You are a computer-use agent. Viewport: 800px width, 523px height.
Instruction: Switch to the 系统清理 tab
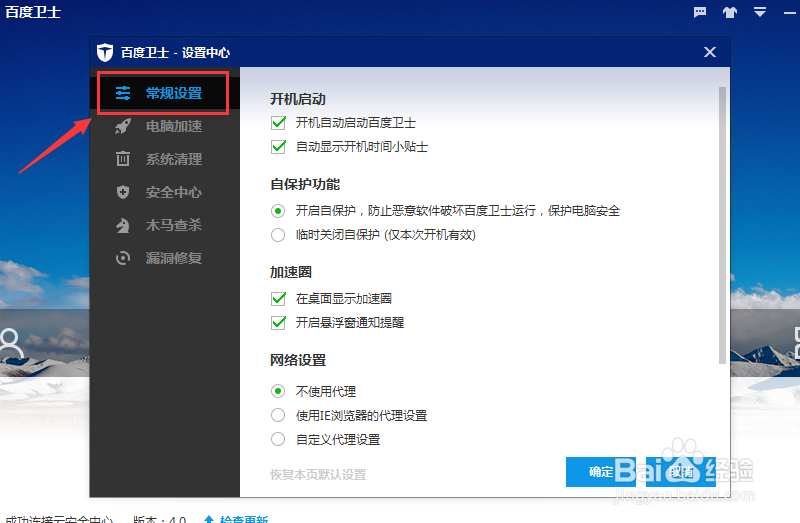click(x=164, y=159)
